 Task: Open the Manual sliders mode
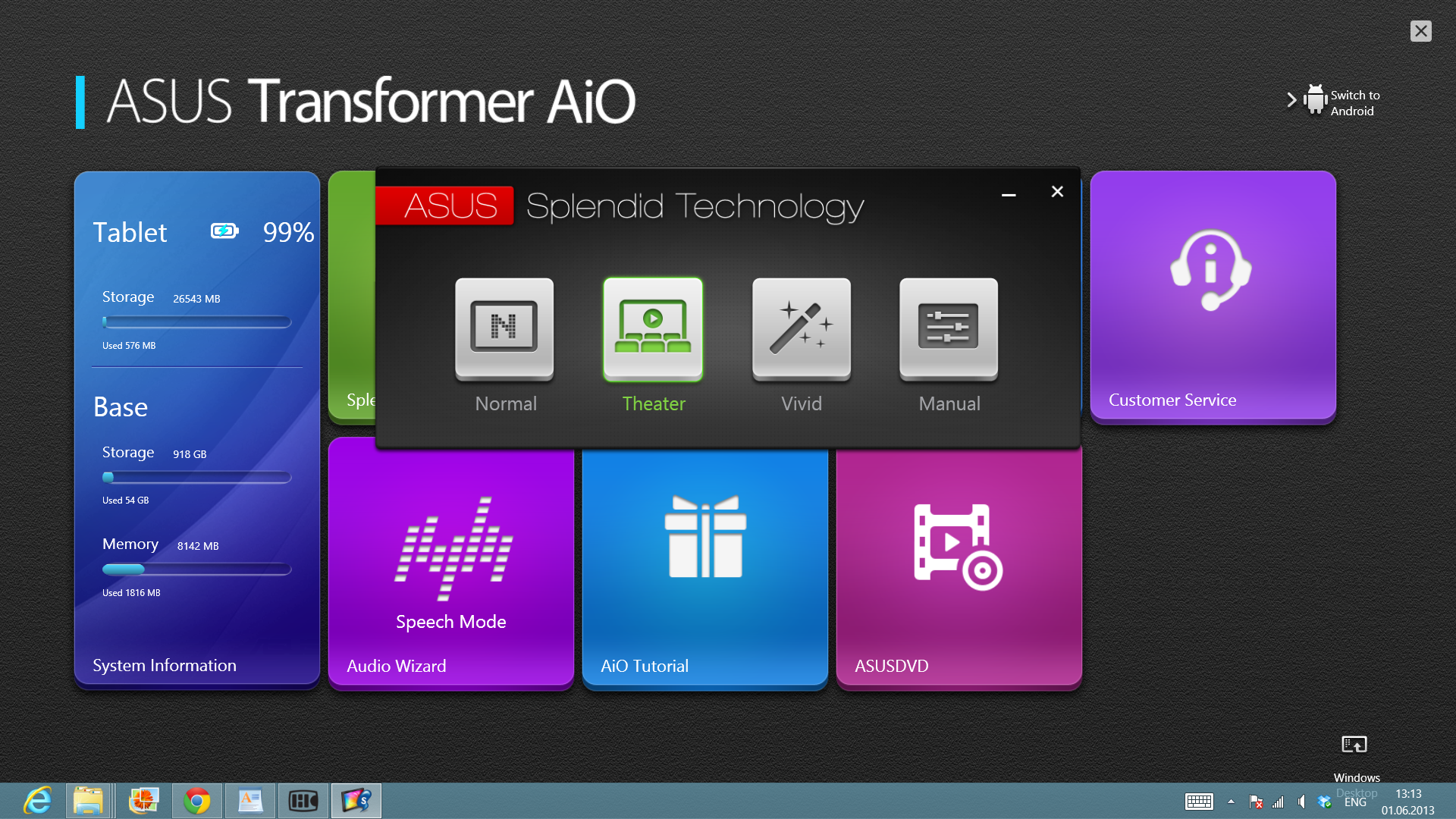coord(949,328)
